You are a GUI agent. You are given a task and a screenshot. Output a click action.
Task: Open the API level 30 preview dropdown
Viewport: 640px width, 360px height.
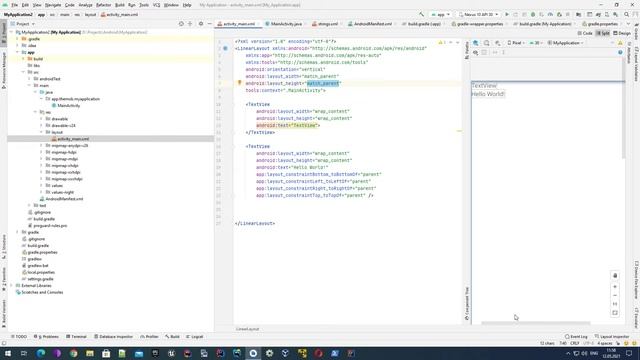point(536,43)
